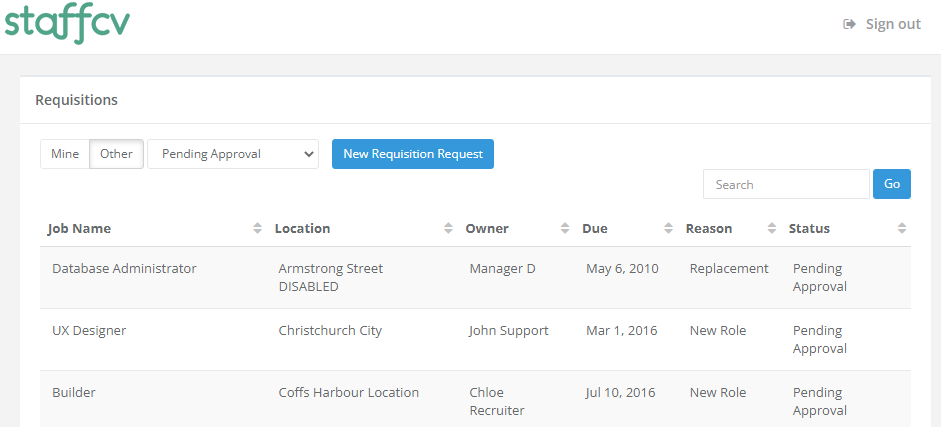Create a New Requisition Request
Screen dimensions: 941x427
pyautogui.click(x=413, y=154)
